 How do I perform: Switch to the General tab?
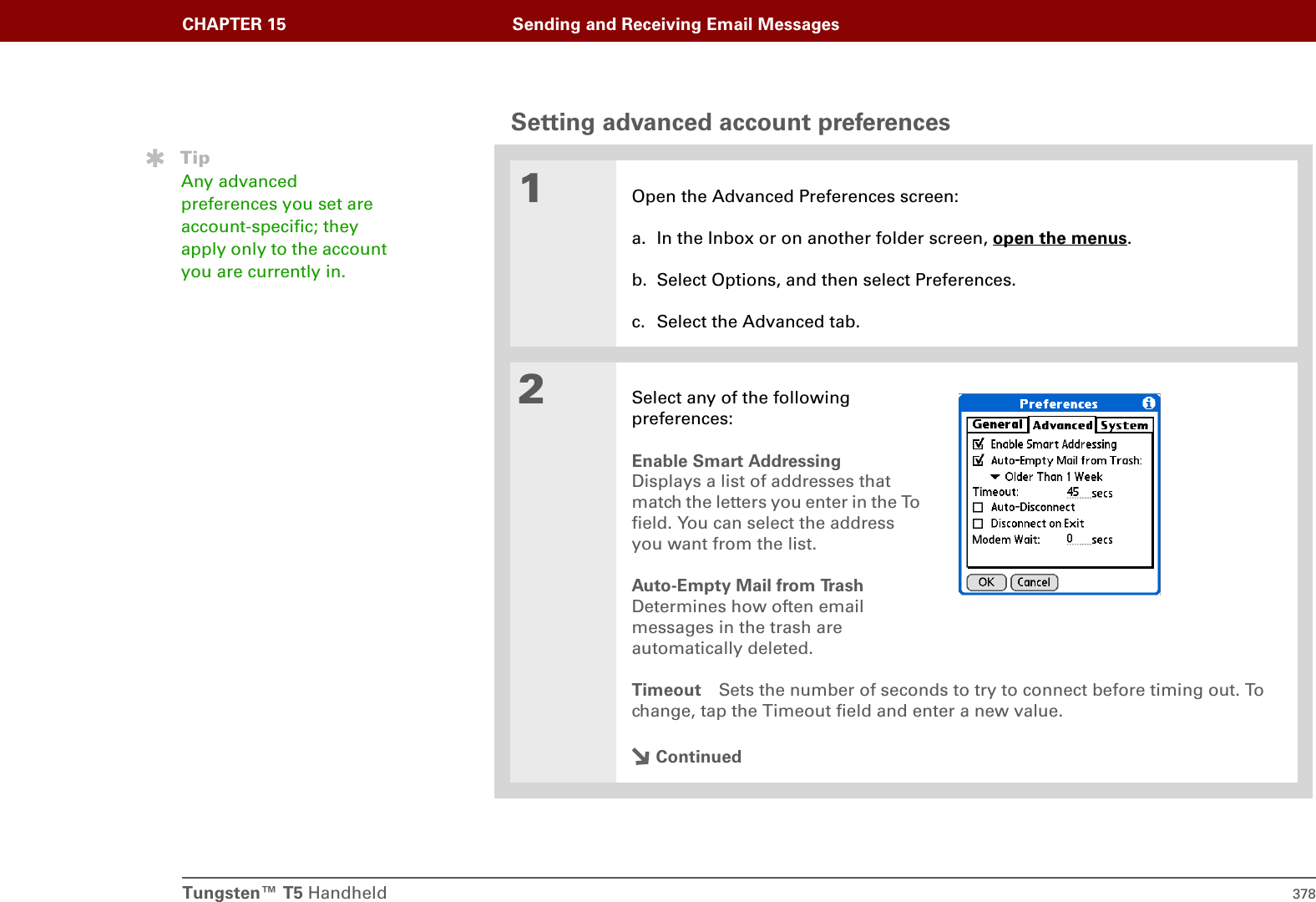click(x=997, y=424)
